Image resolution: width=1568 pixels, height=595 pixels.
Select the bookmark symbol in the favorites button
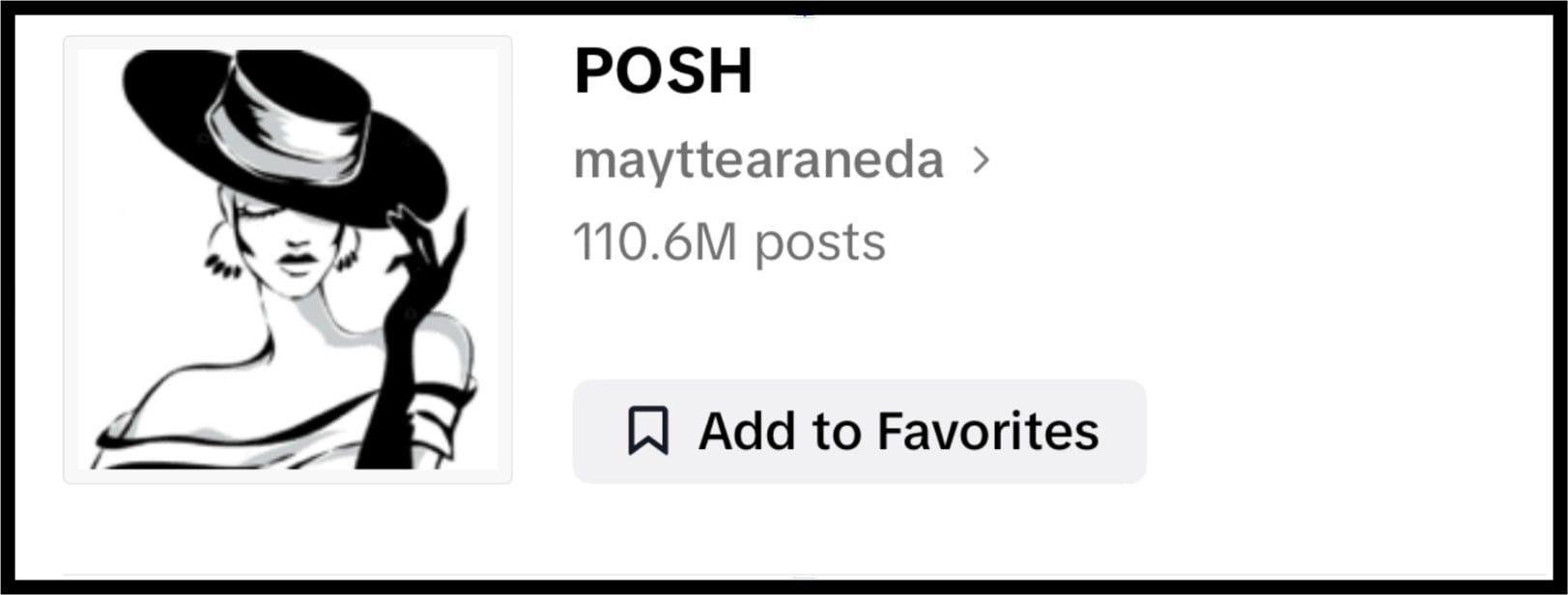pyautogui.click(x=650, y=429)
